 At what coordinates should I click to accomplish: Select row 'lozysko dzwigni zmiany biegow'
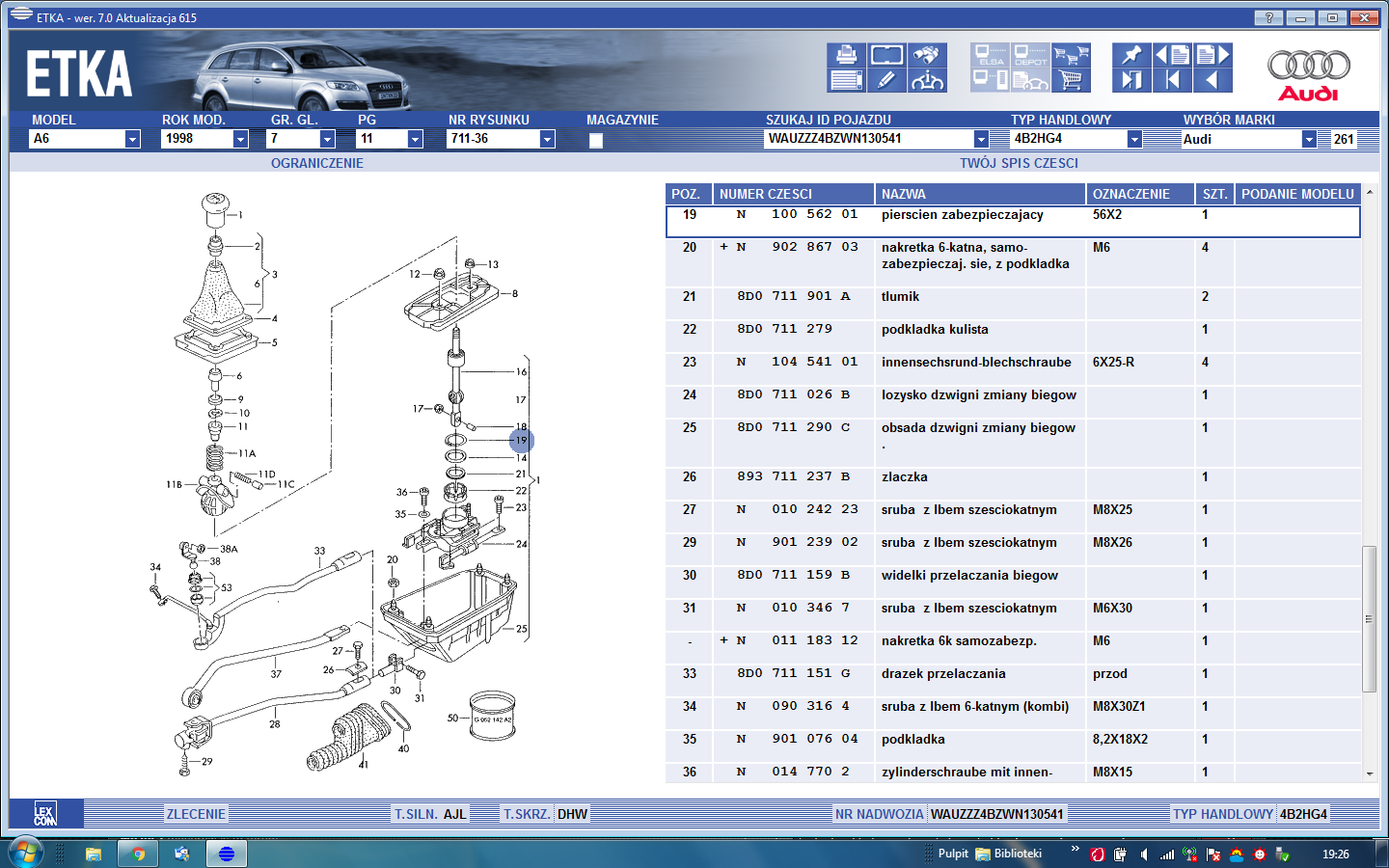coord(1013,401)
